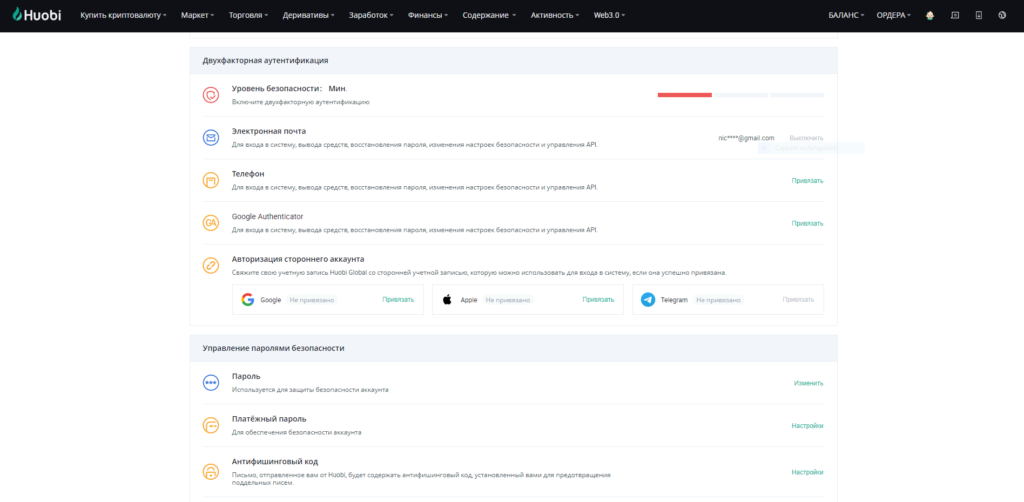The width and height of the screenshot is (1024, 502).
Task: Open the globe language selector icon
Action: 1002,16
